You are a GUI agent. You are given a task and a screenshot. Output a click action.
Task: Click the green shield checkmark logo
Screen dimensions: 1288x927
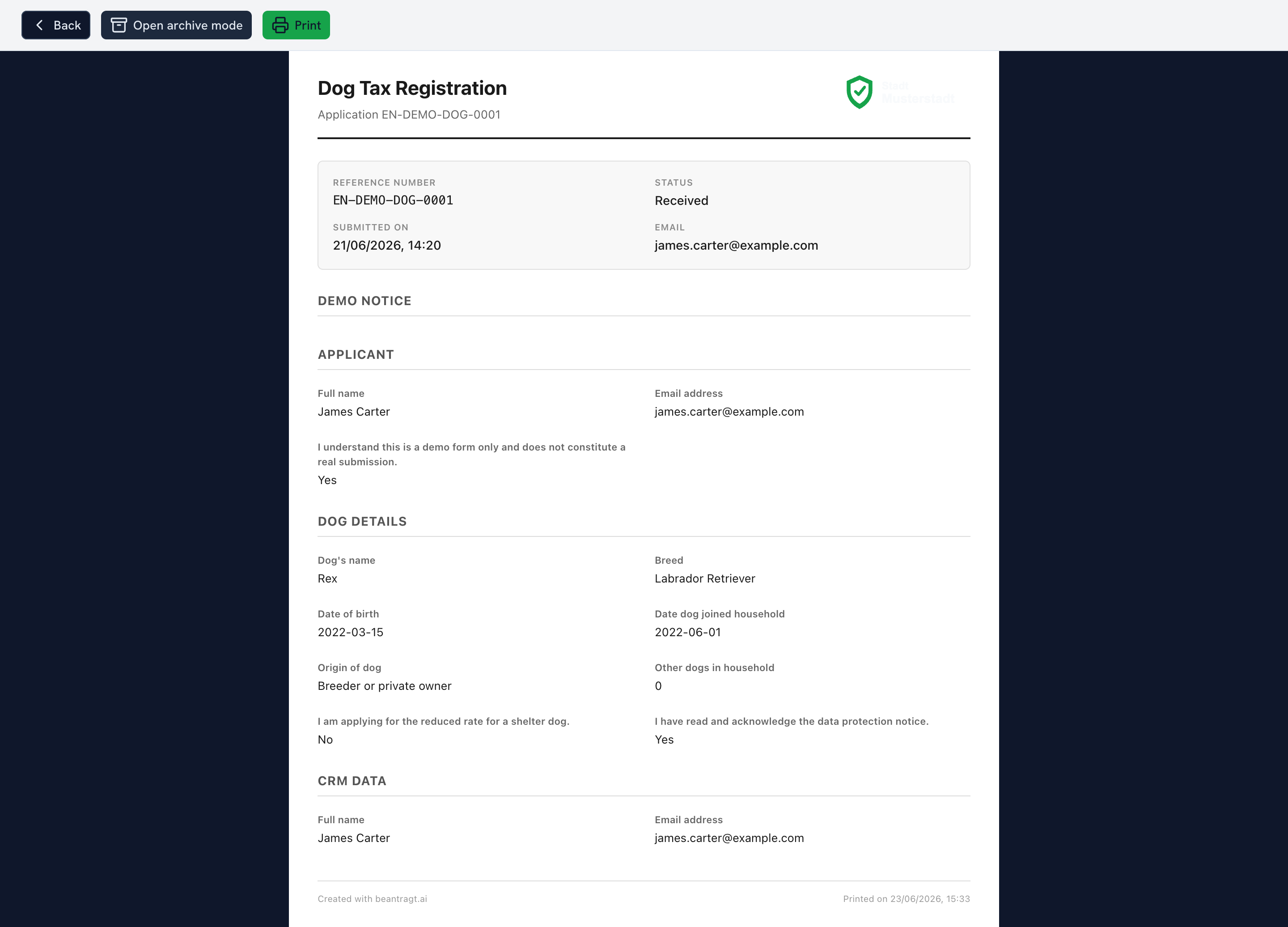coord(859,92)
